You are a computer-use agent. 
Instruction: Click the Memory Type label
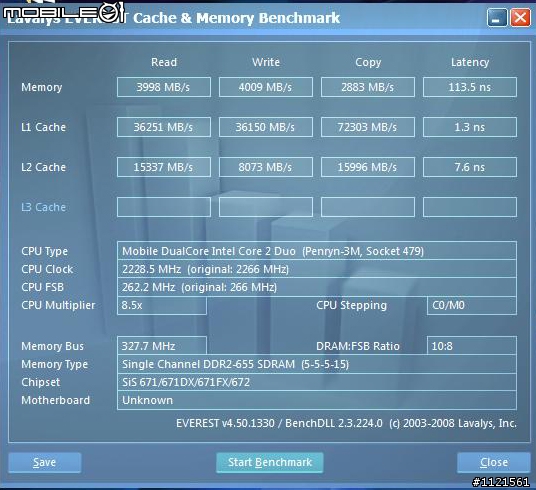(x=54, y=365)
